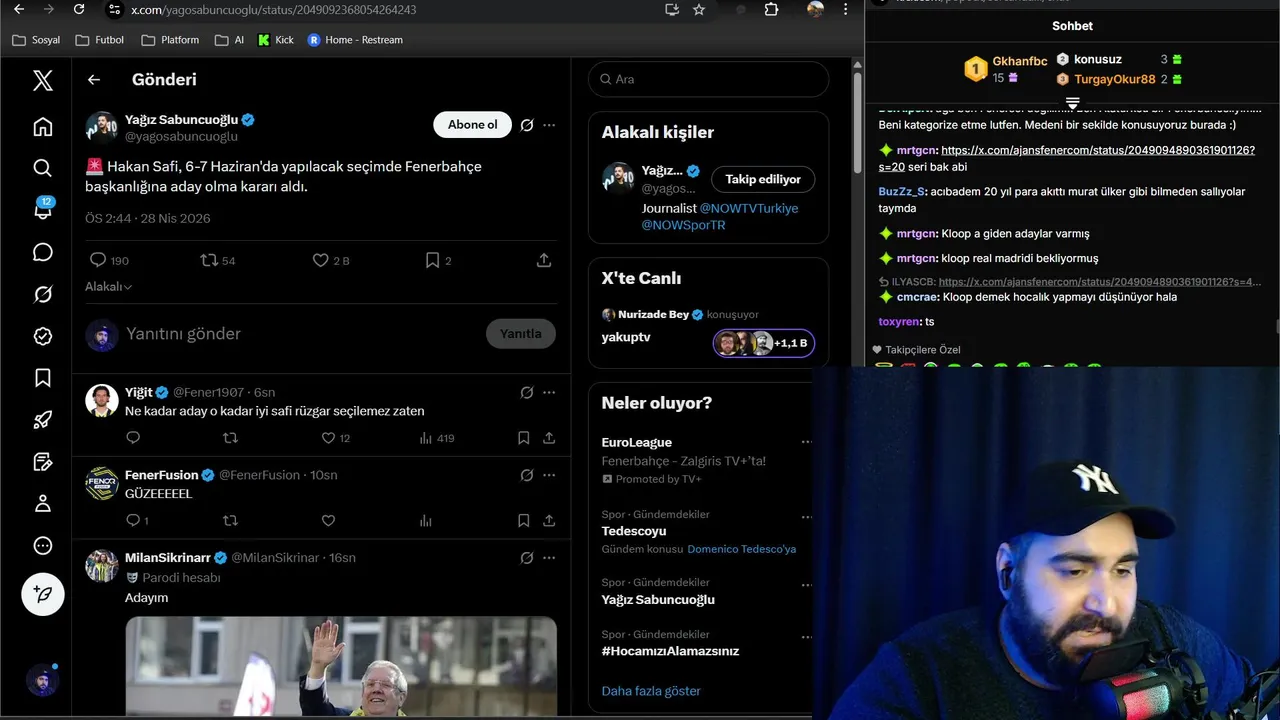Three-dot menu on MilanSikrinarr's reply

[549, 558]
